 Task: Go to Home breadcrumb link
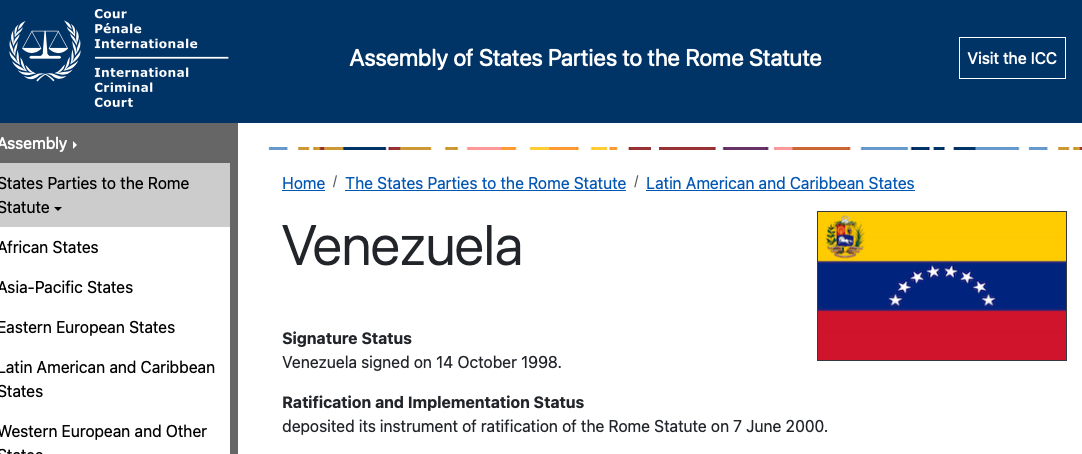point(303,183)
